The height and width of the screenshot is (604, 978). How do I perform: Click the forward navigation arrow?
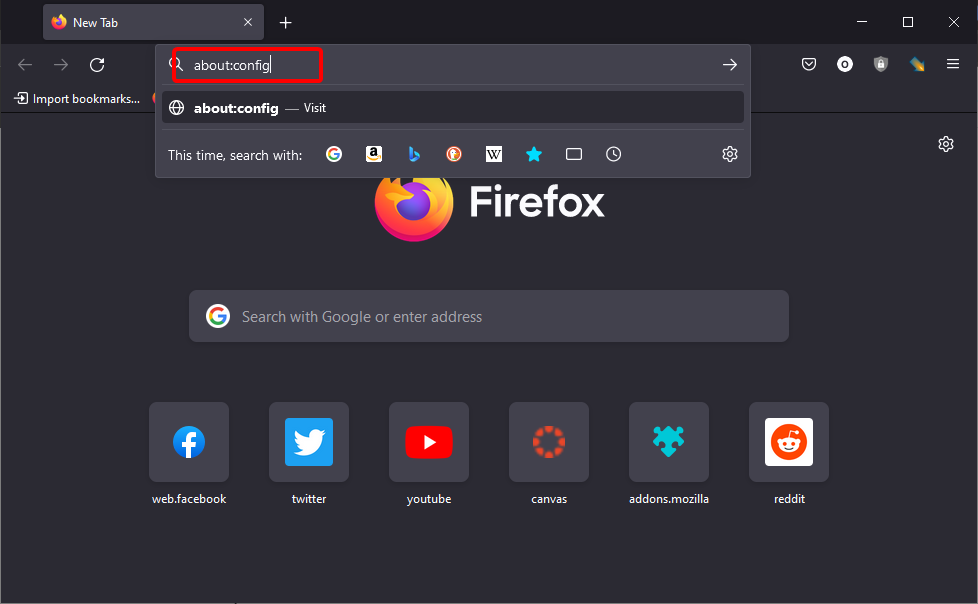coord(61,64)
